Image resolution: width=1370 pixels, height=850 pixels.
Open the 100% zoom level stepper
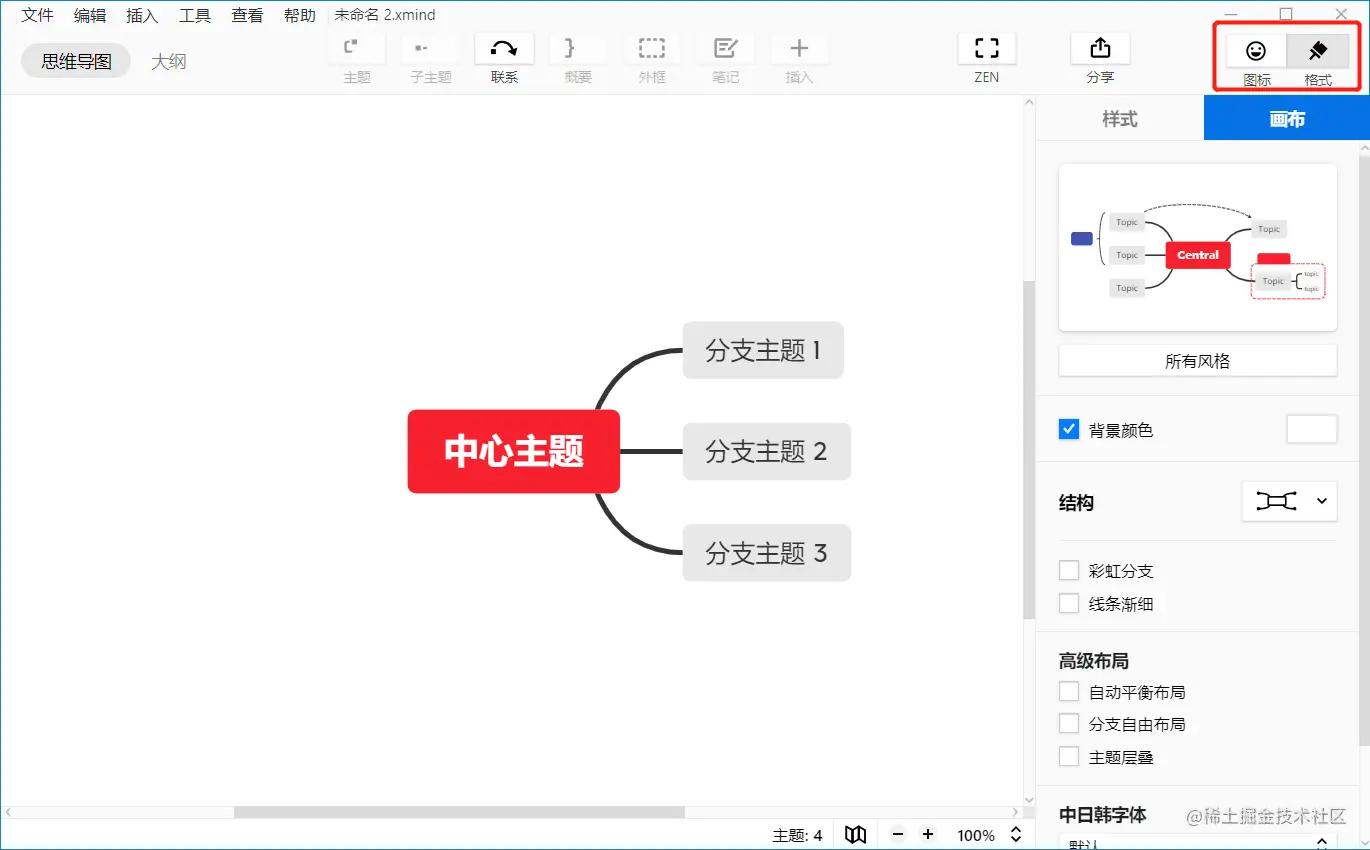[1016, 835]
